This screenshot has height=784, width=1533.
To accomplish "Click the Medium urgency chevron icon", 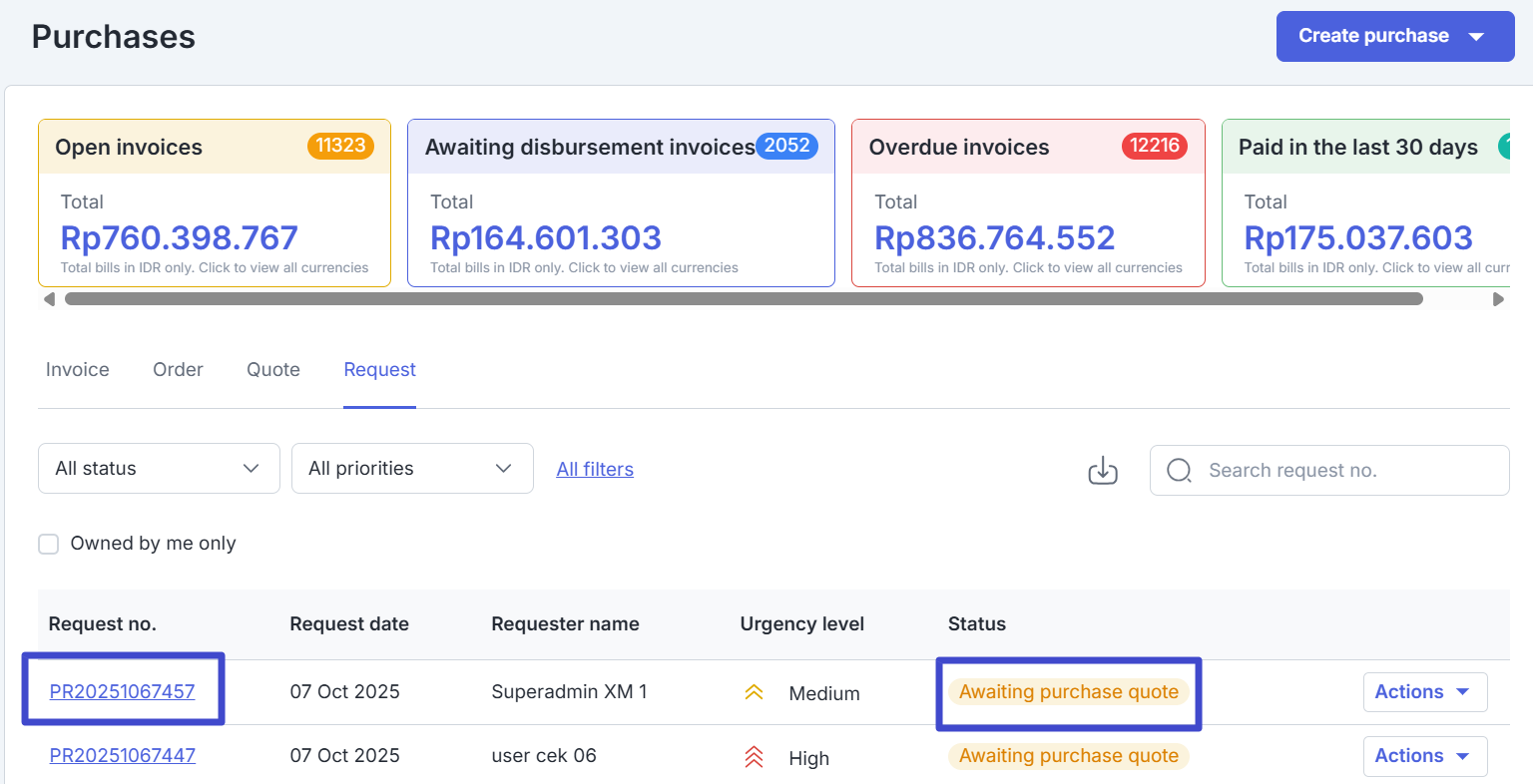I will 754,692.
